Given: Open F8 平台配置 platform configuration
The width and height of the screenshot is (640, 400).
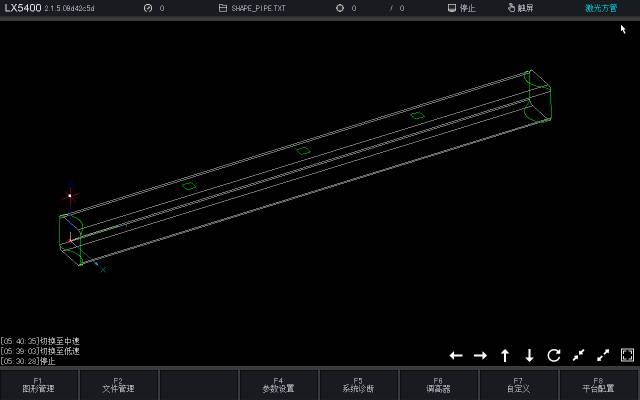Looking at the screenshot, I should click(599, 385).
